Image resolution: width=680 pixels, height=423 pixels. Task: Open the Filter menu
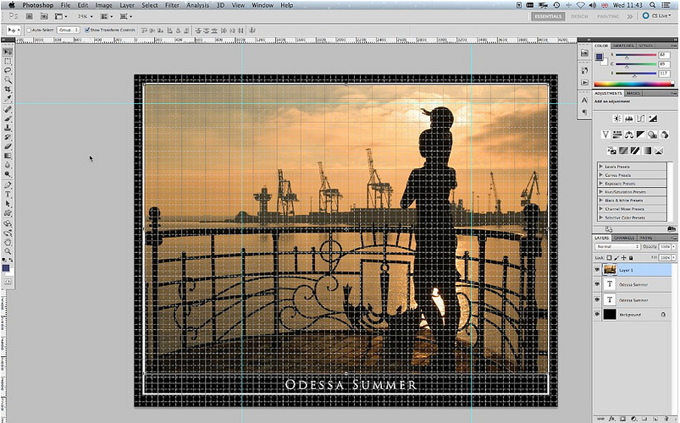[172, 5]
